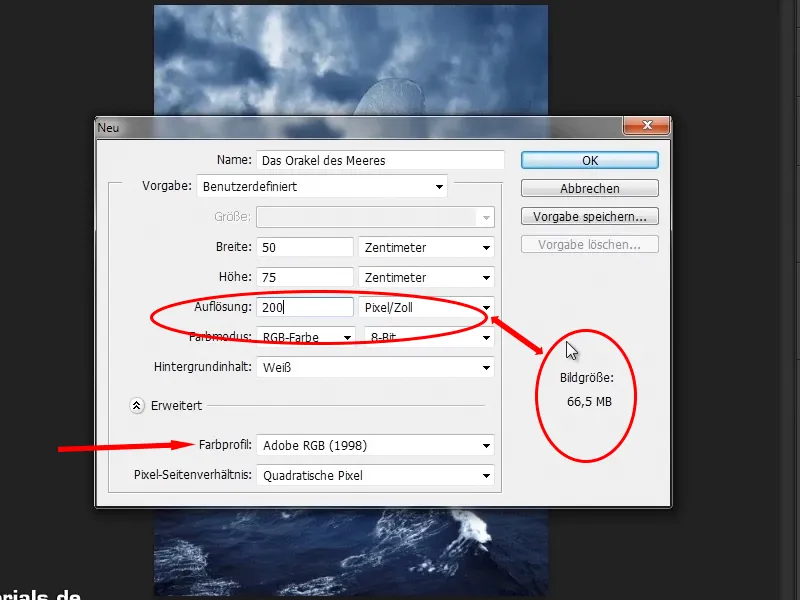Click the disabled Vorgabe löschen button
The height and width of the screenshot is (600, 800).
coord(589,244)
